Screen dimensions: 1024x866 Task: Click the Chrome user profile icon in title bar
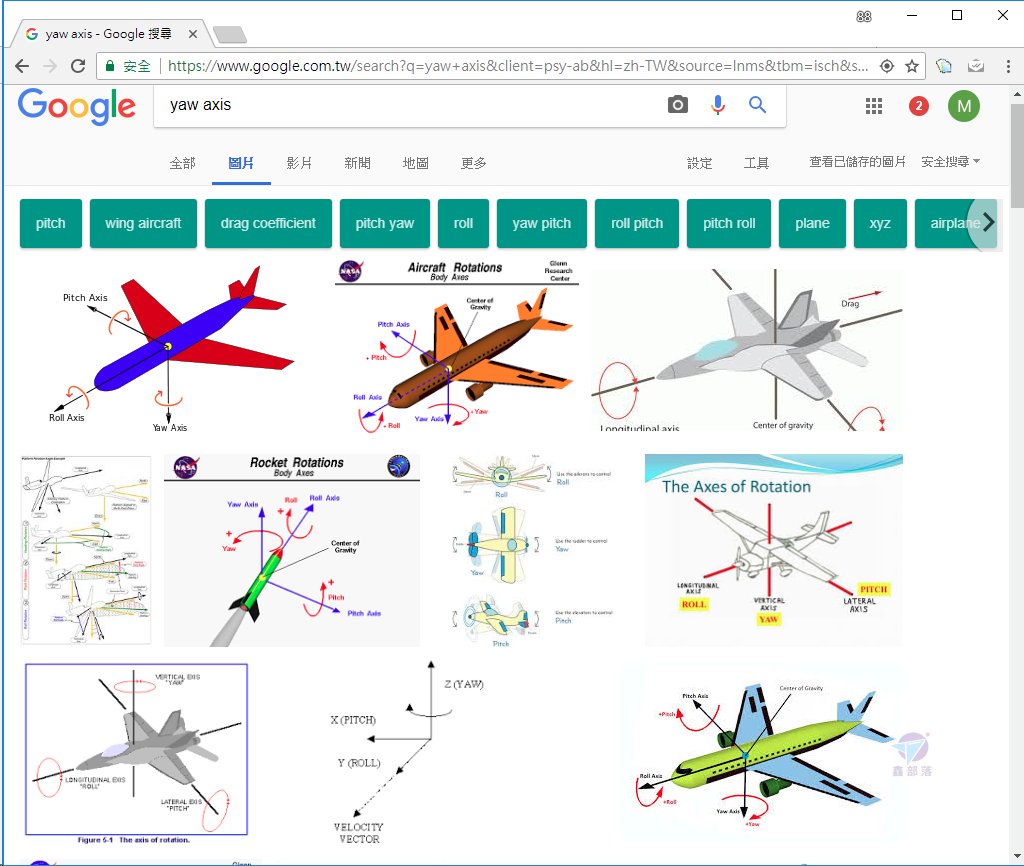(863, 16)
